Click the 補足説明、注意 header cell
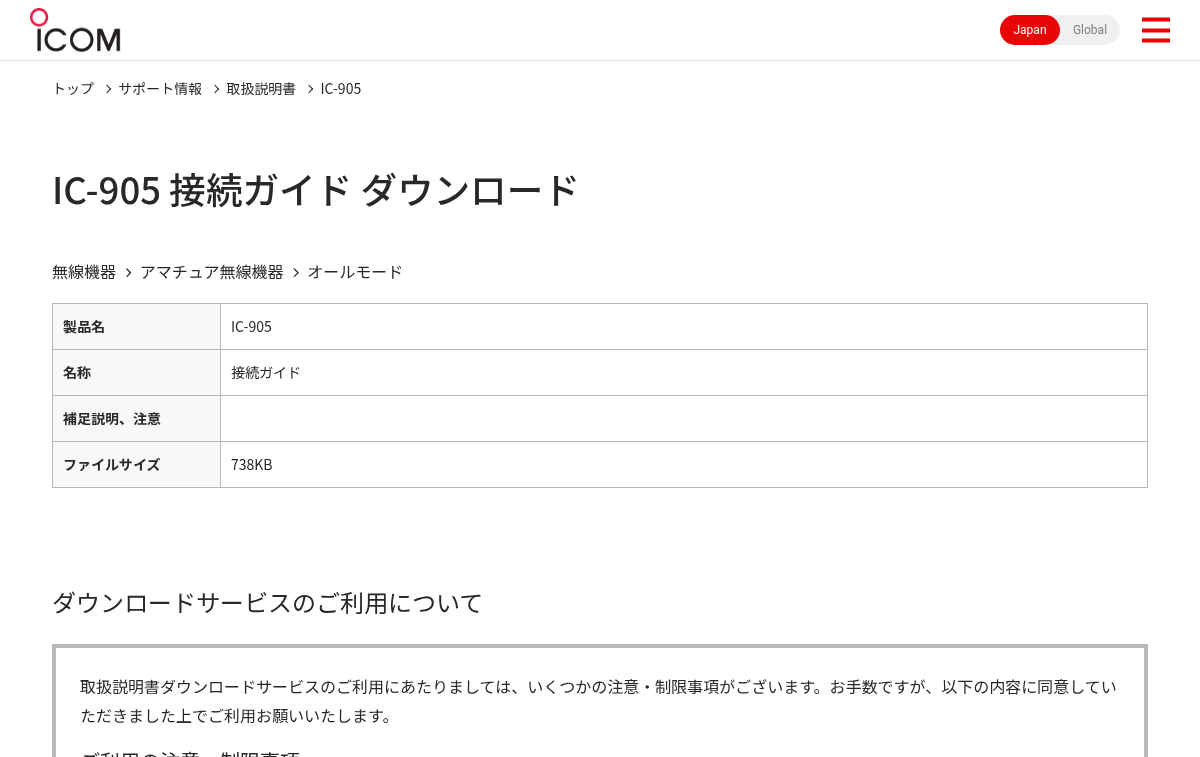 click(x=136, y=419)
